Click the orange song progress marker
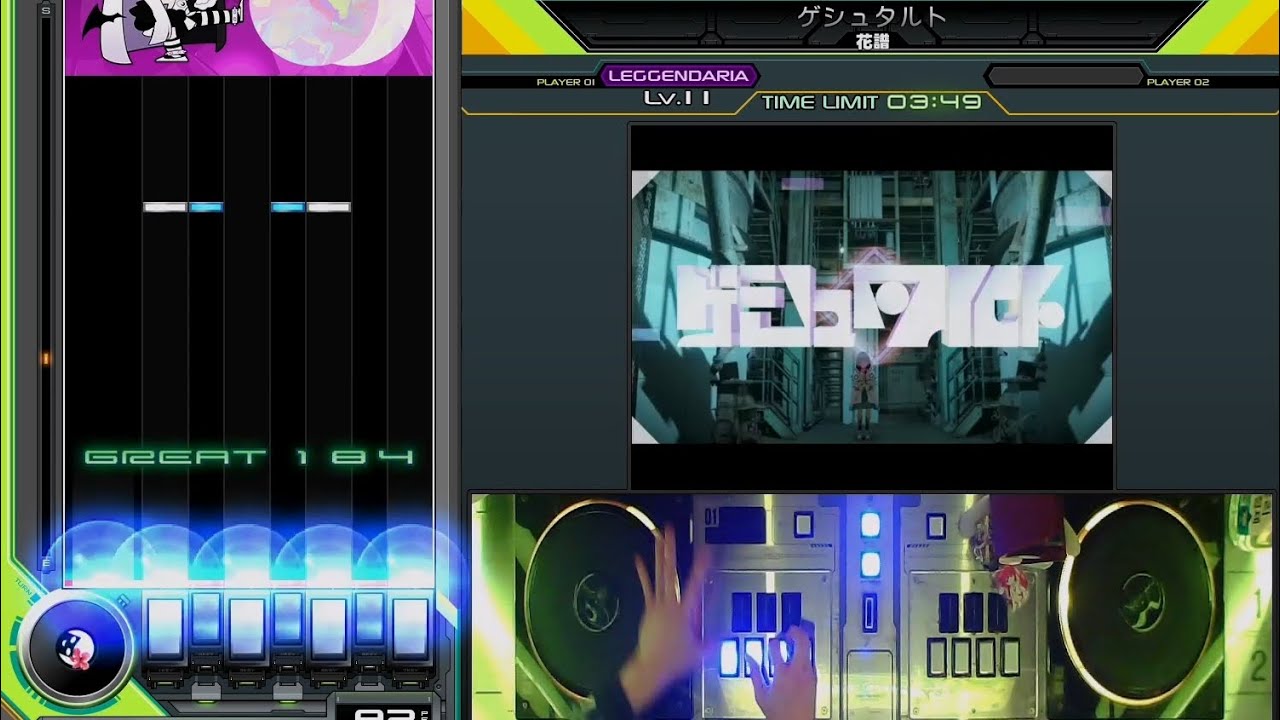 click(45, 358)
